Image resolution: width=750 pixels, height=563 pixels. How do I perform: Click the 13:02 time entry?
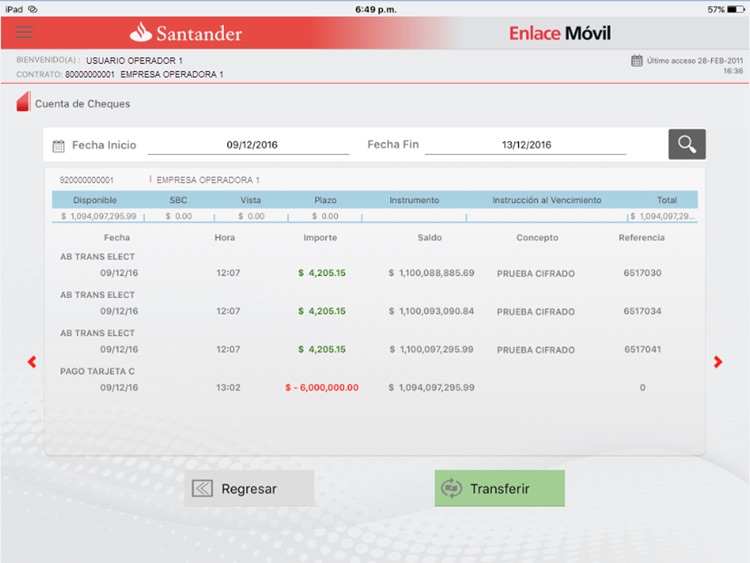pyautogui.click(x=228, y=387)
